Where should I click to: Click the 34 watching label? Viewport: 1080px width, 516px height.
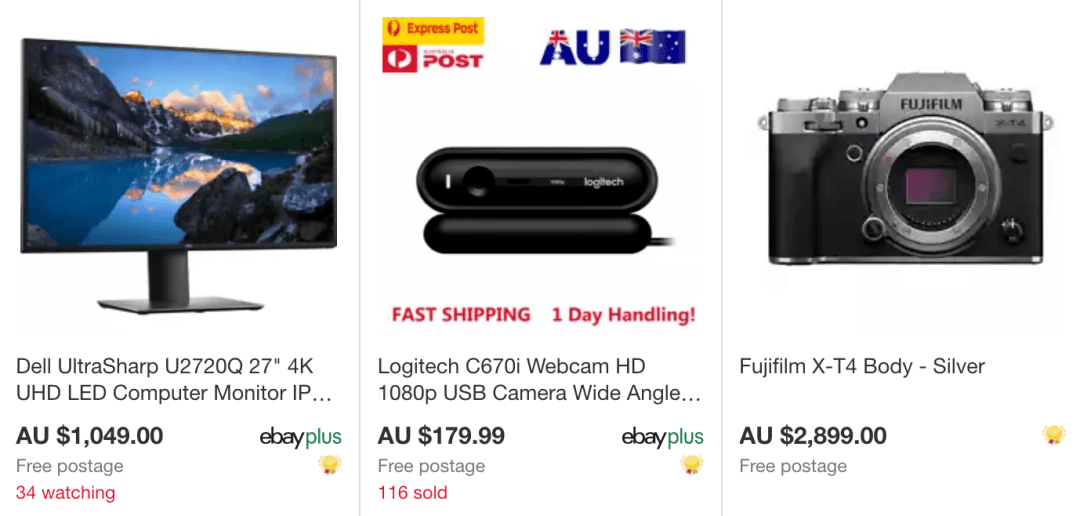tap(65, 493)
